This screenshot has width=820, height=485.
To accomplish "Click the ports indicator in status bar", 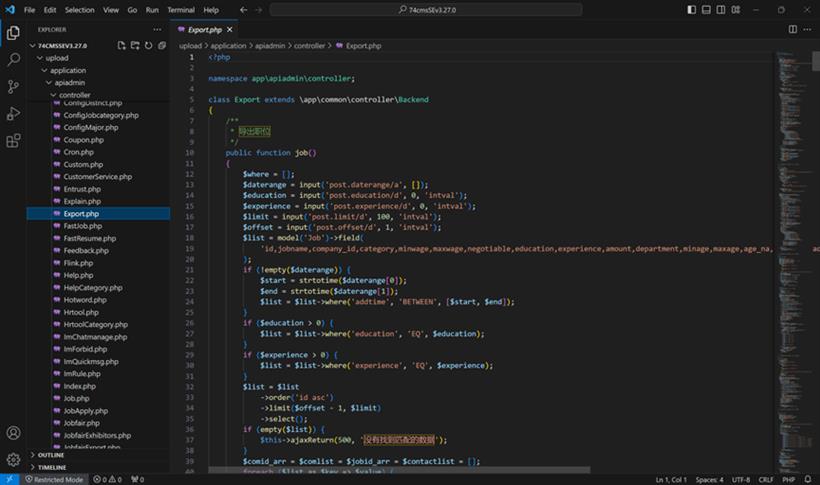I will (x=137, y=479).
